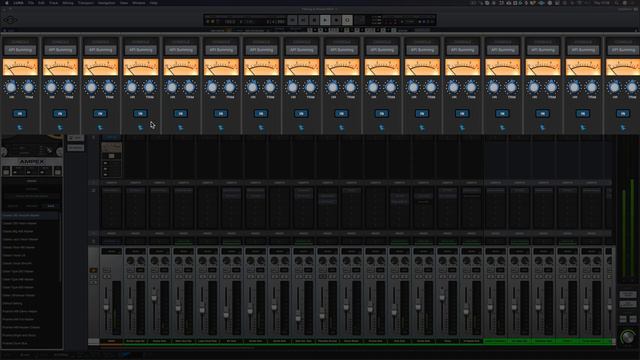640x360 pixels.
Task: Click the link icon under fifth summing strip
Action: [180, 128]
